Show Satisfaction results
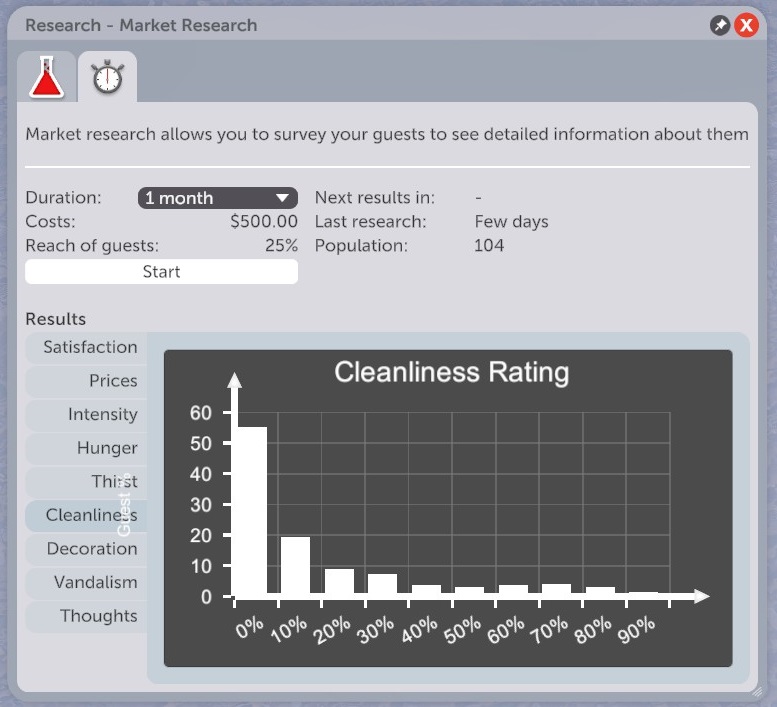Viewport: 777px width, 707px height. click(87, 347)
